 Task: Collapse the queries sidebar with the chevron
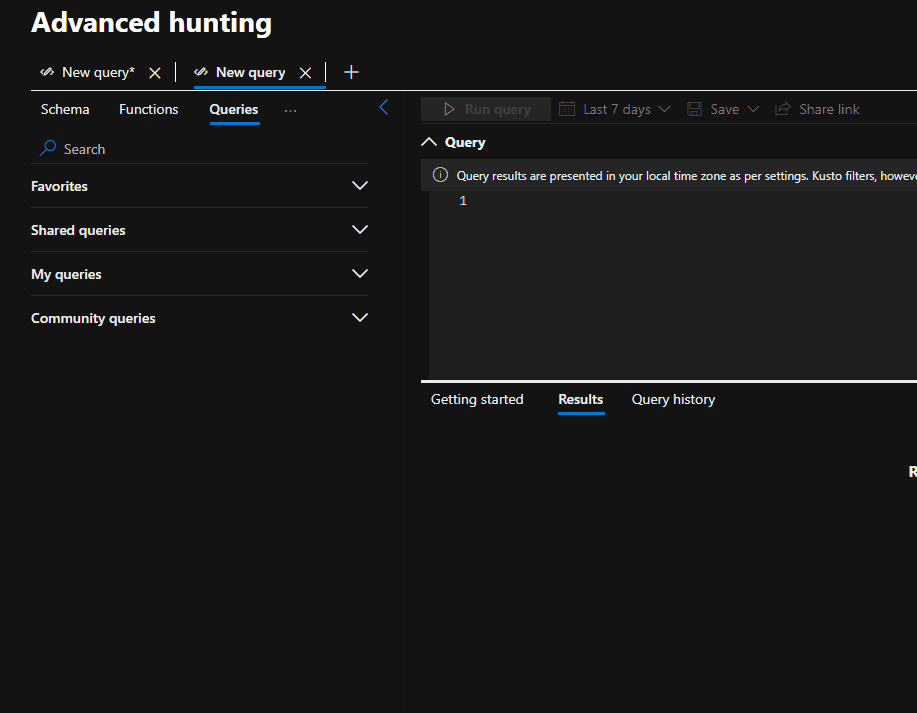point(384,107)
